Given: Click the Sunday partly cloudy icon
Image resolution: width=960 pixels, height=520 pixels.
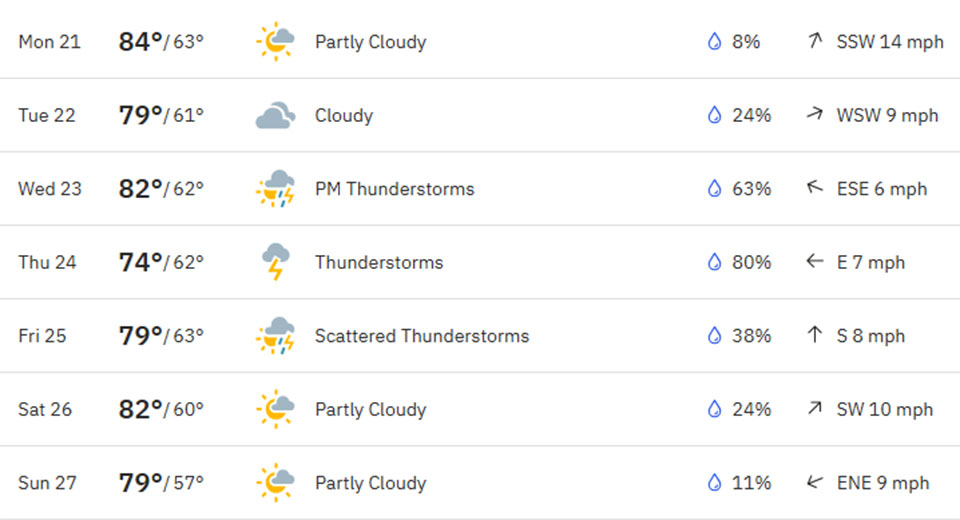Looking at the screenshot, I should [x=275, y=483].
